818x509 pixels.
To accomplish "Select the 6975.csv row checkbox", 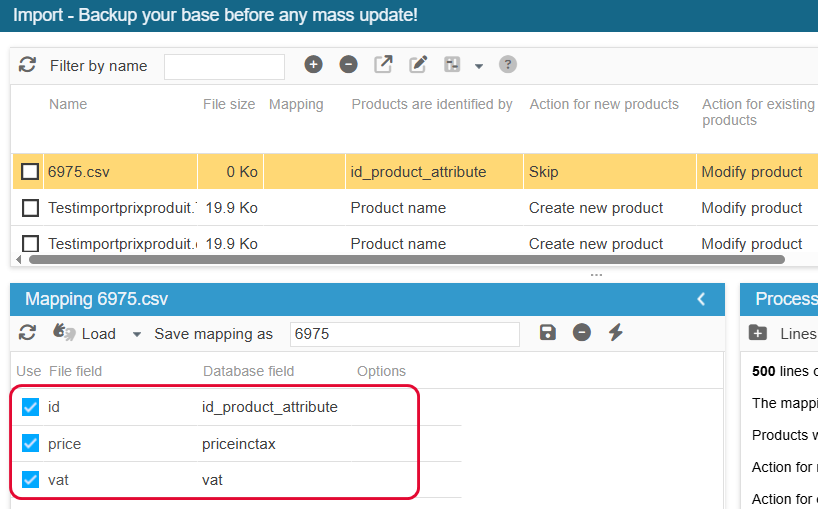I will pyautogui.click(x=30, y=171).
